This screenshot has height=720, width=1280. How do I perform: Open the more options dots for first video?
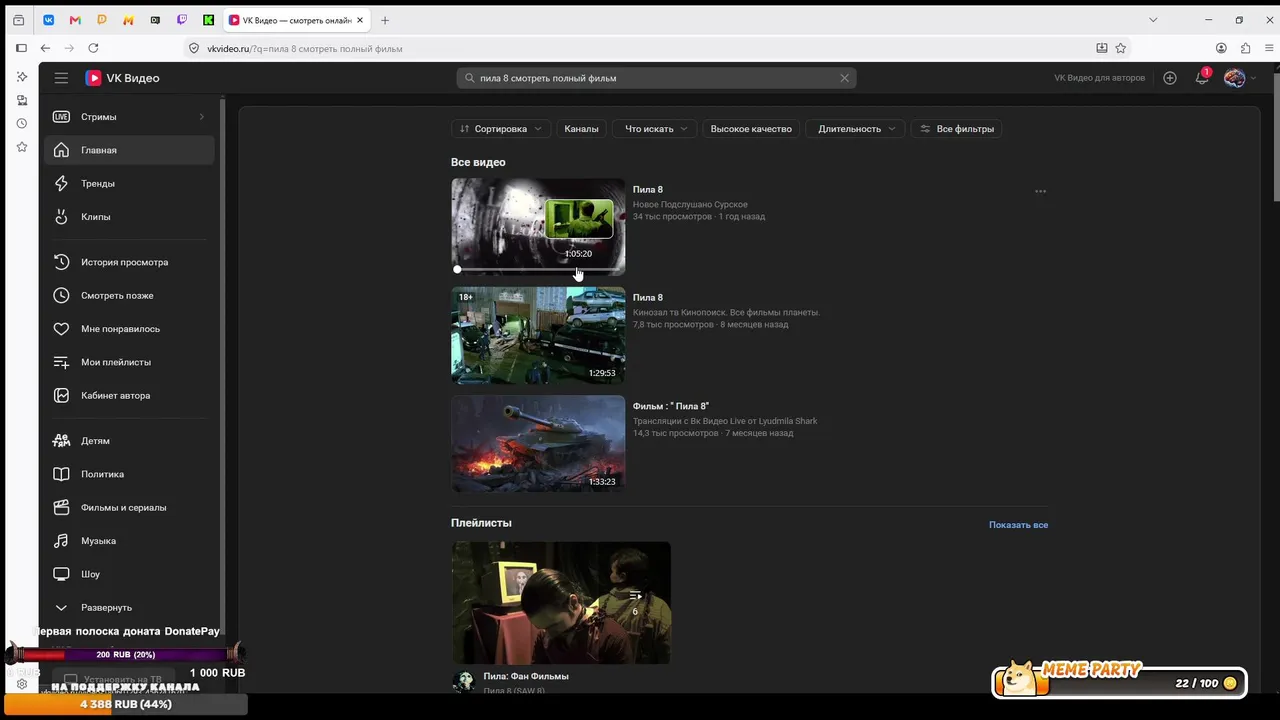click(1040, 191)
